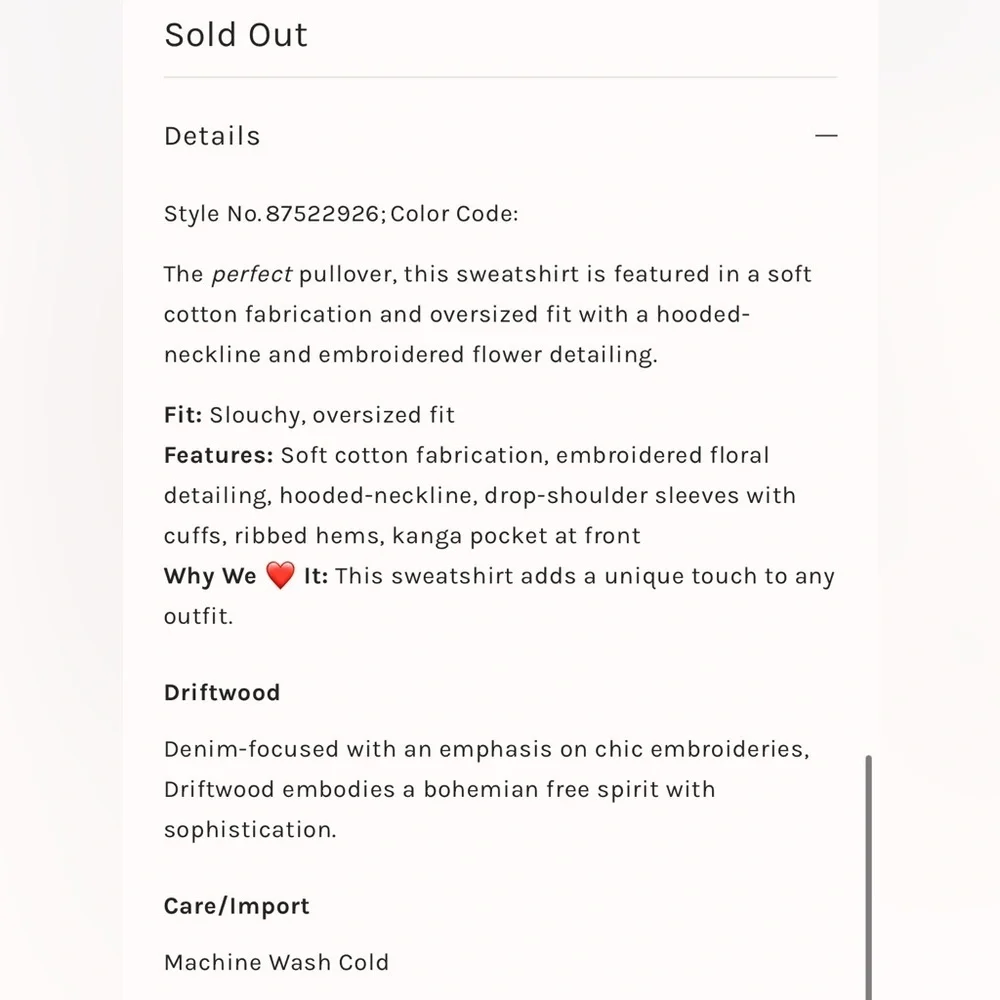Viewport: 1000px width, 1000px height.
Task: Click the Machine Wash Cold text
Action: (276, 962)
